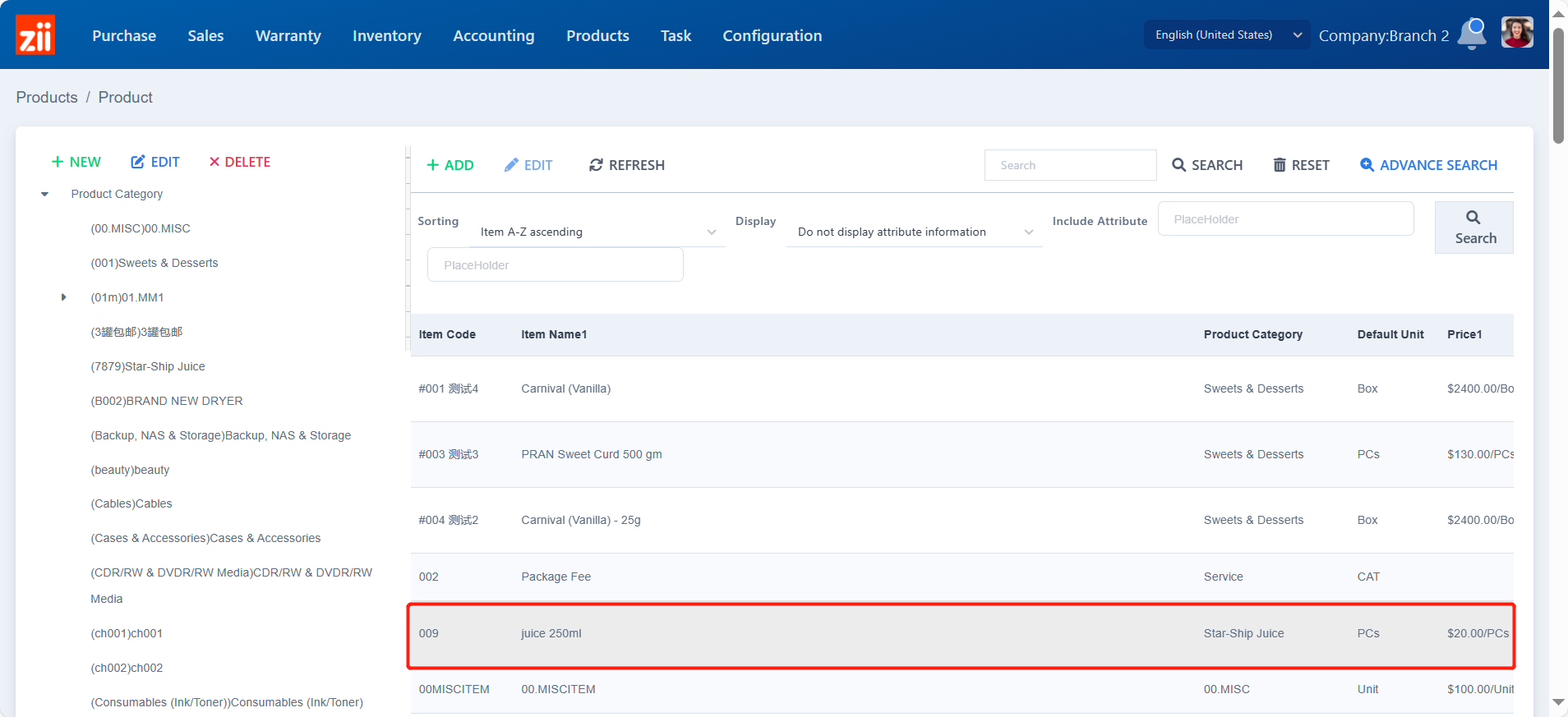Screen dimensions: 1568x717
Task: Click the category EDIT pencil icon
Action: [138, 162]
